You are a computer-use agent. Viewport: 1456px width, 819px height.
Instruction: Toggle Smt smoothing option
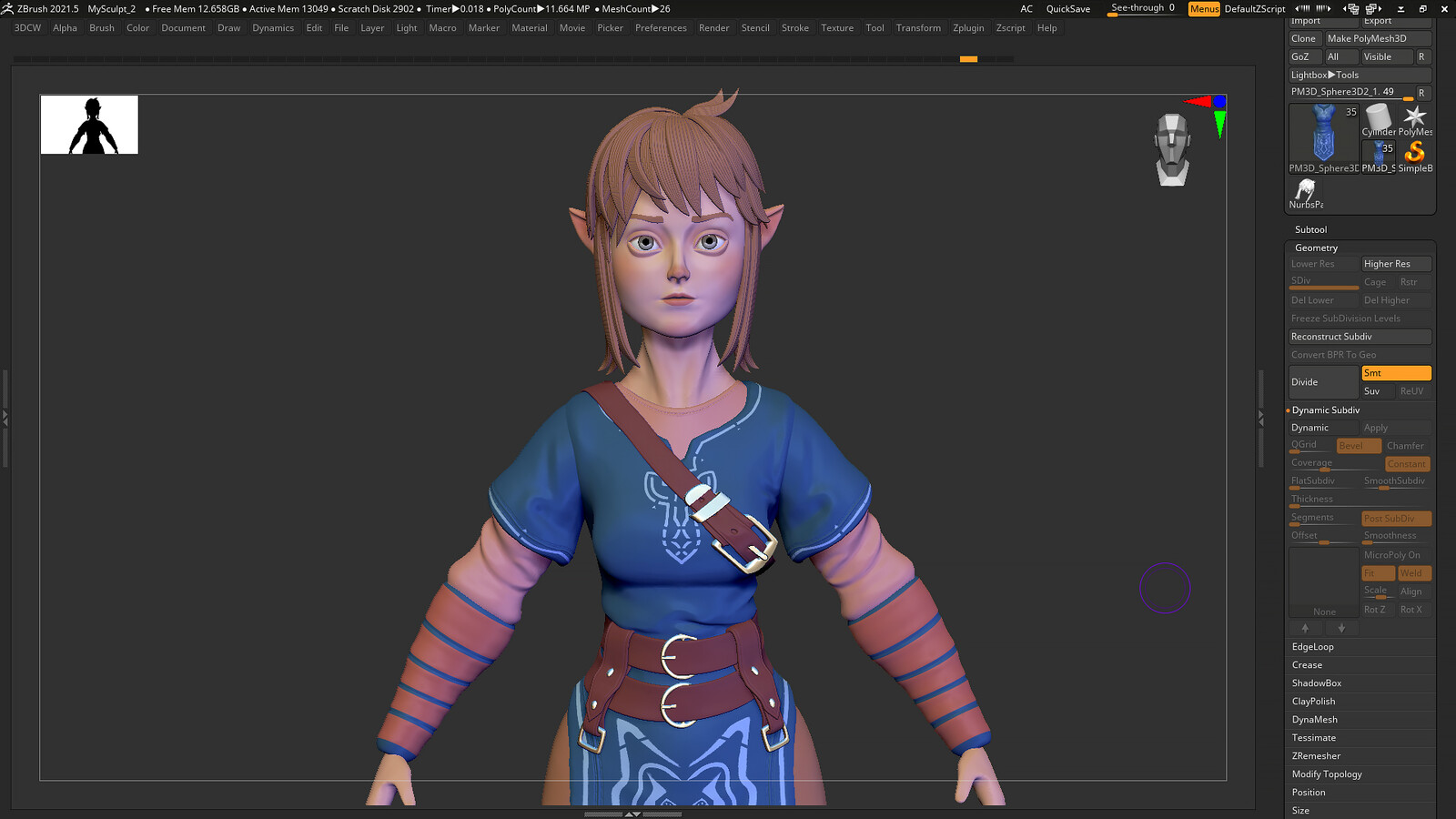click(x=1396, y=373)
